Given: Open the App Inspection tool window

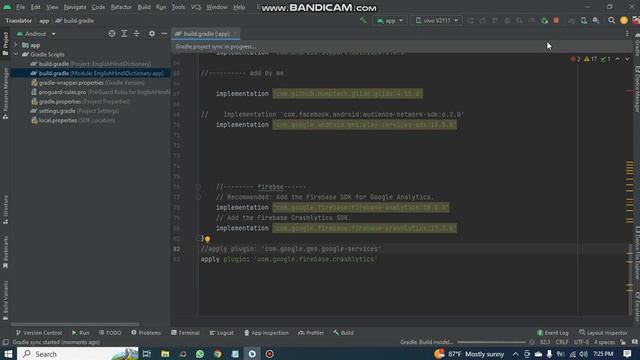Looking at the screenshot, I should (x=266, y=333).
